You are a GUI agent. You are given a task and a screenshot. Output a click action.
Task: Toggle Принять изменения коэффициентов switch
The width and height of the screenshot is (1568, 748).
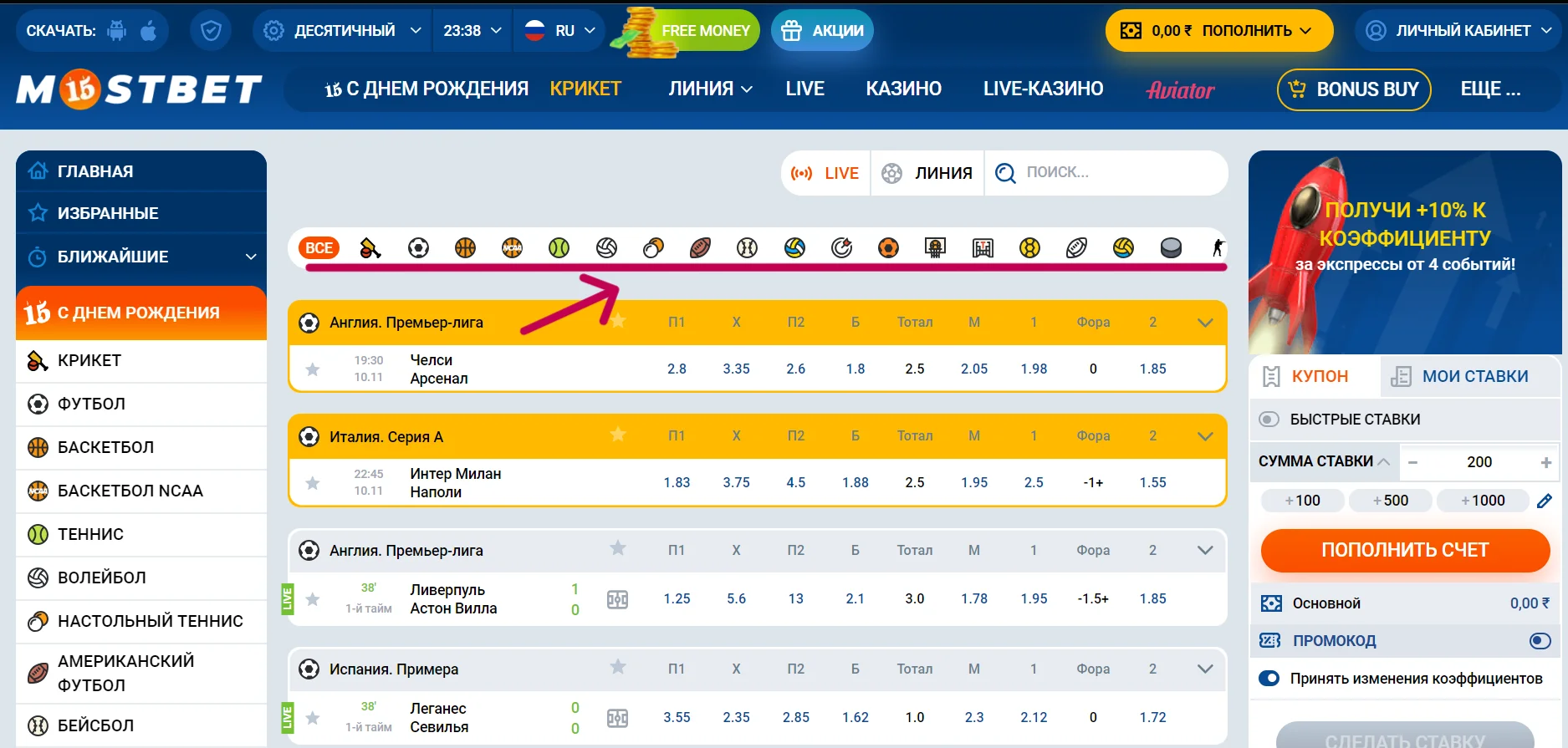click(1269, 679)
